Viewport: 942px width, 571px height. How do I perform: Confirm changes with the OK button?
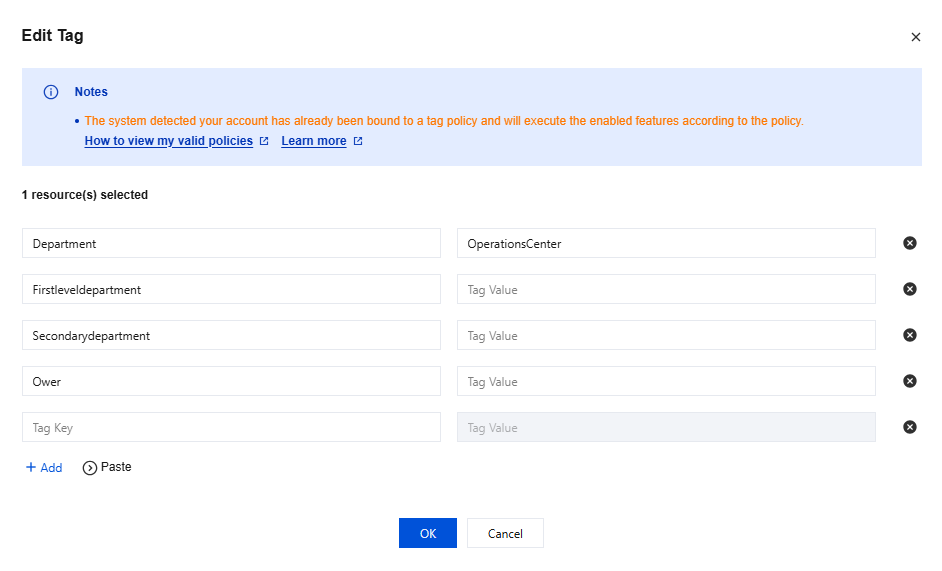pos(428,533)
